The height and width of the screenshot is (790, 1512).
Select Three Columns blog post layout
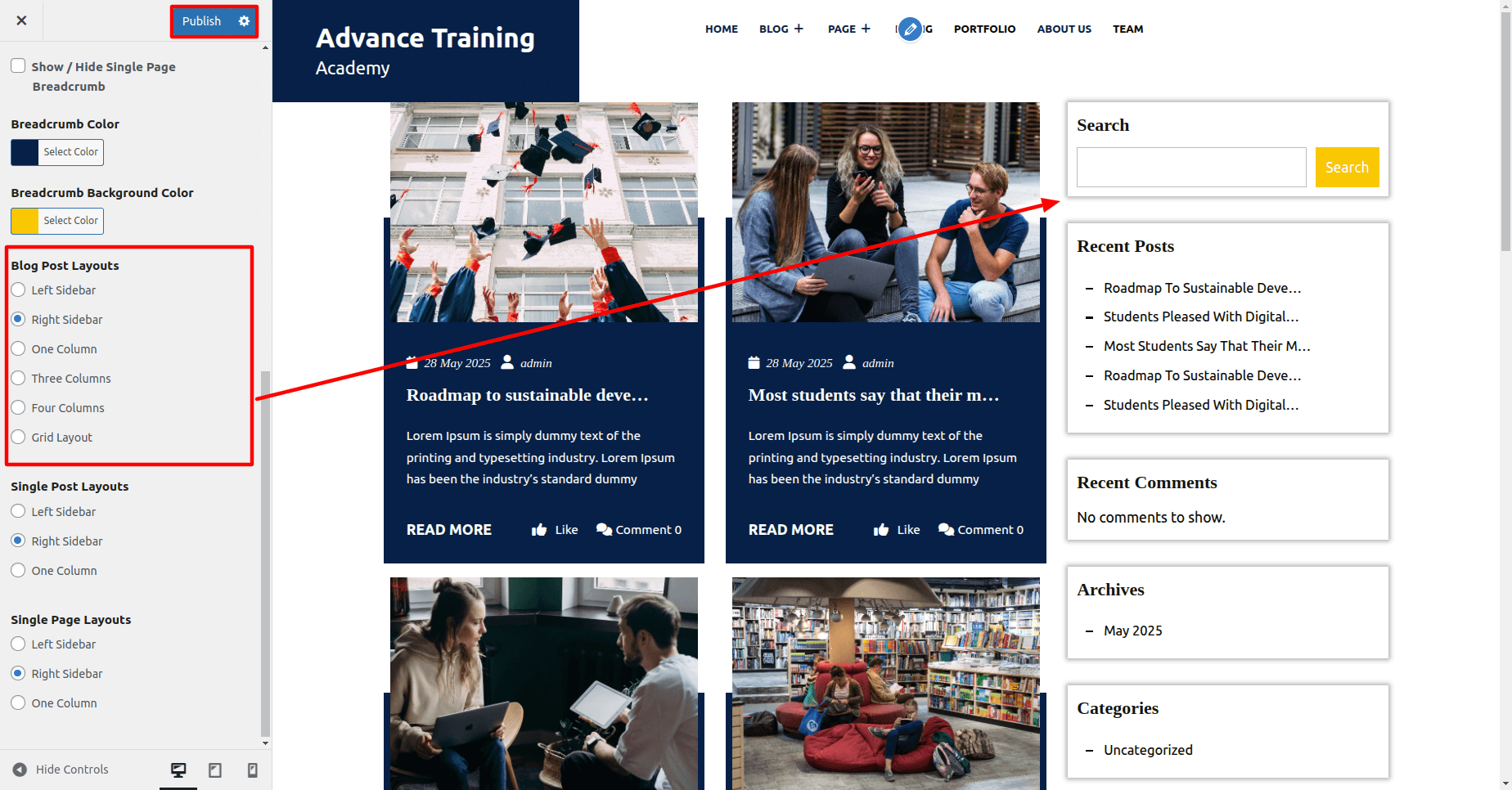click(18, 378)
